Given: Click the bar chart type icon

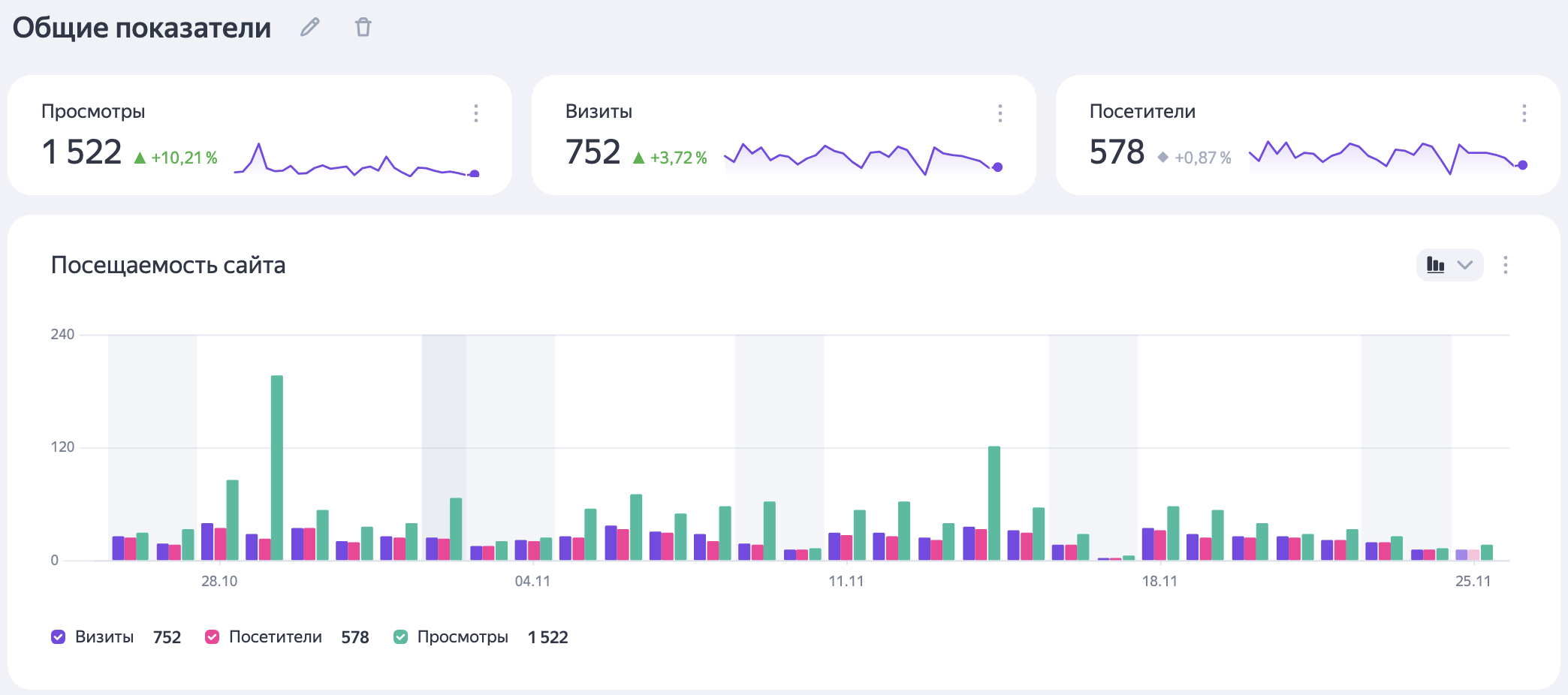Looking at the screenshot, I should [x=1435, y=265].
